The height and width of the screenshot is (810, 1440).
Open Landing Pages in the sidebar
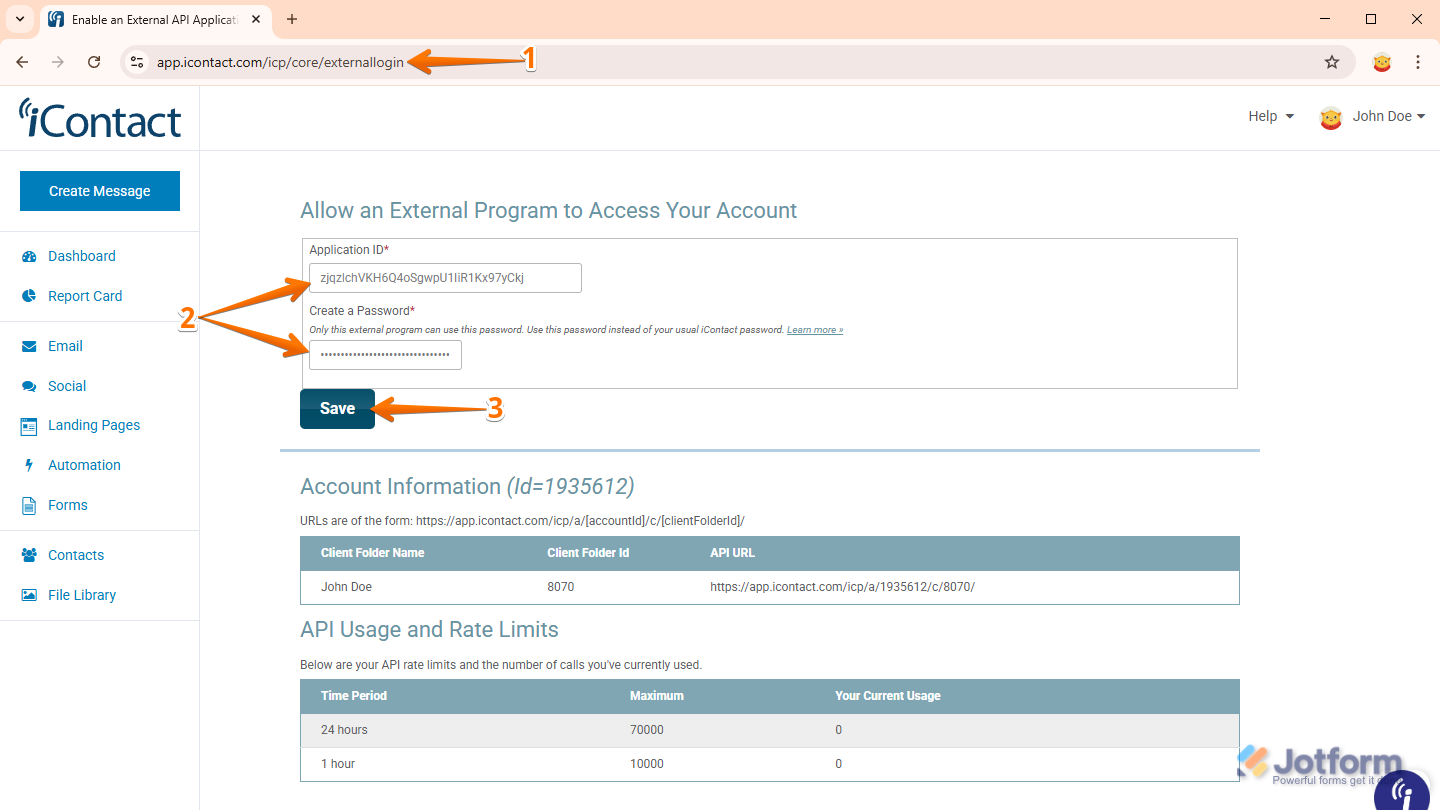[x=94, y=425]
